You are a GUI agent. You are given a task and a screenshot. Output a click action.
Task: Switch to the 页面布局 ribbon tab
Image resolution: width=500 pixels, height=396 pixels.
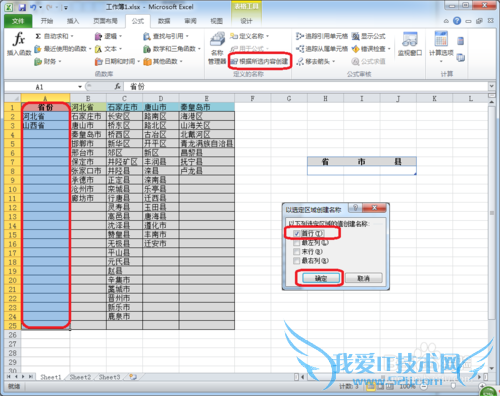click(x=105, y=21)
